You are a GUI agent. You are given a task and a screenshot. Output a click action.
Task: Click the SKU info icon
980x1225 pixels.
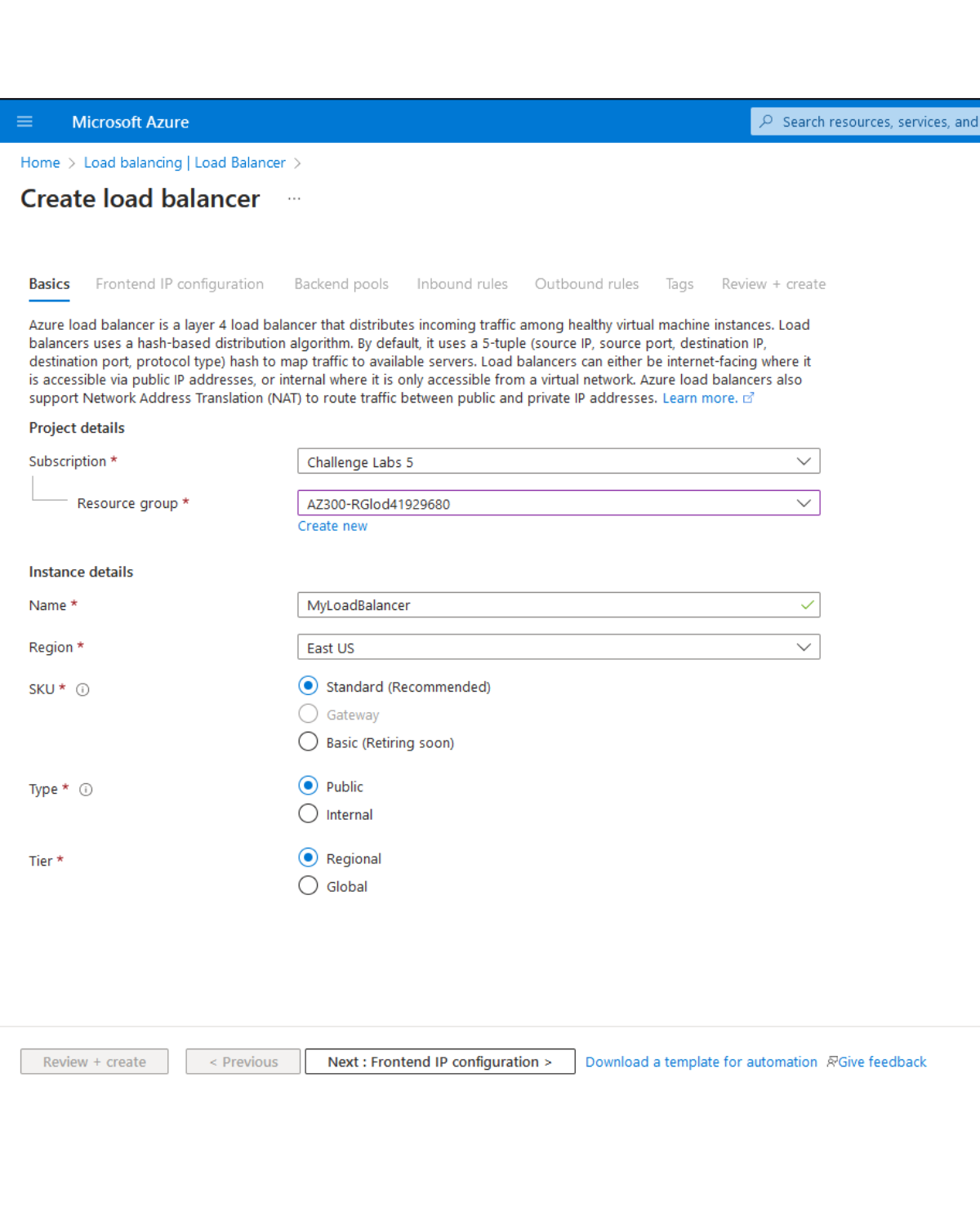[82, 689]
